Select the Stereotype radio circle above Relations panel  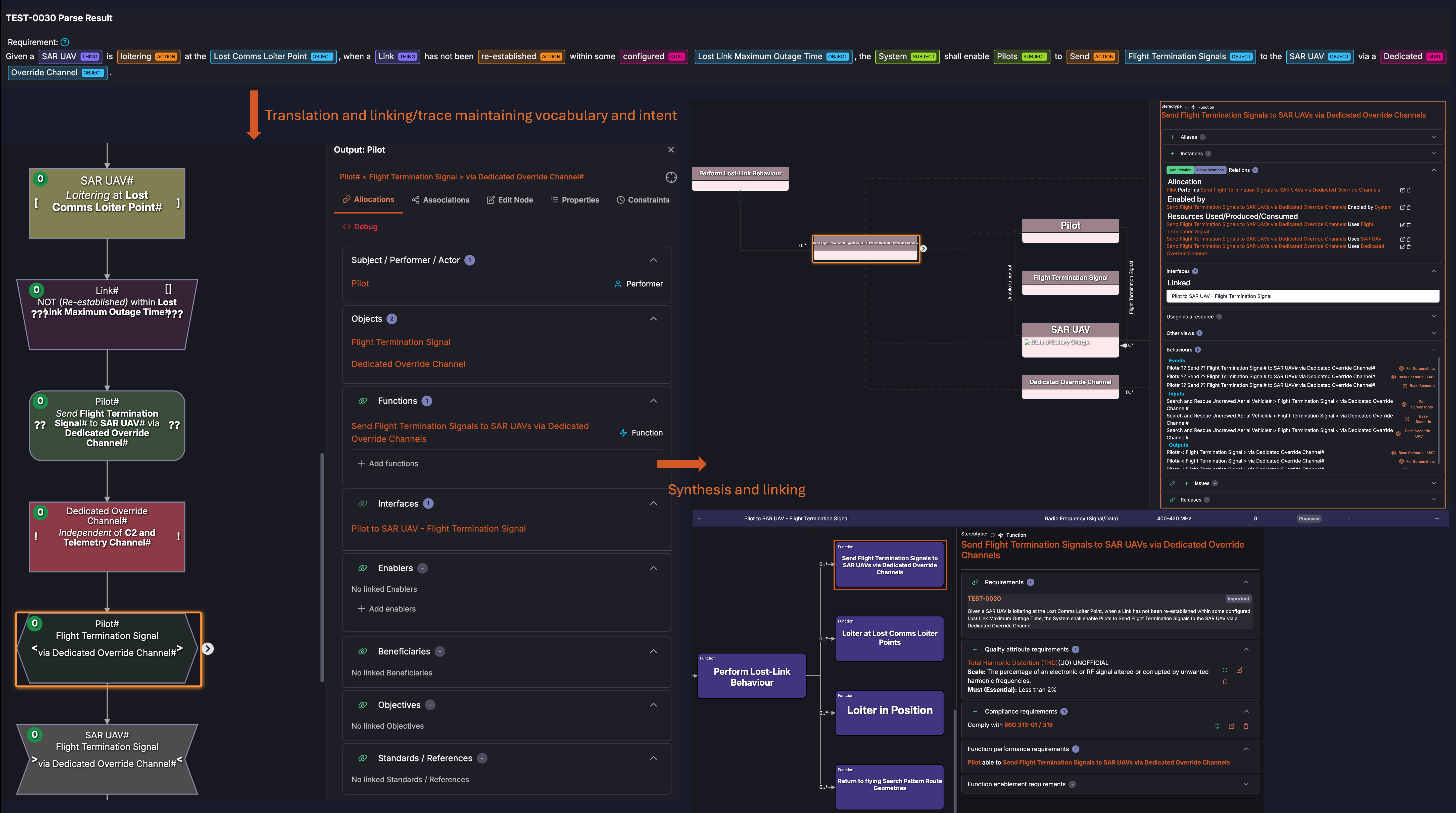[x=1186, y=107]
